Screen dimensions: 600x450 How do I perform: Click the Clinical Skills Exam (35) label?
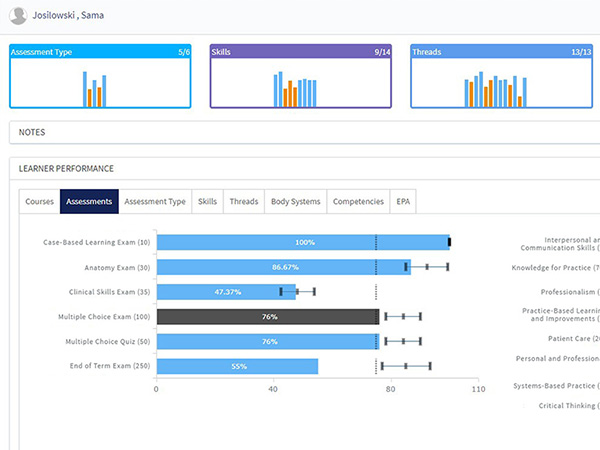coord(109,292)
